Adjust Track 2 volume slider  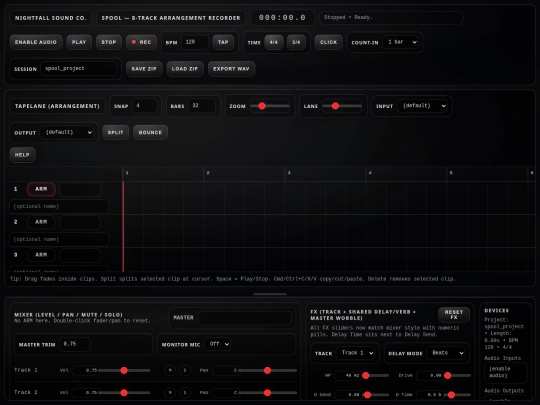pos(124,393)
